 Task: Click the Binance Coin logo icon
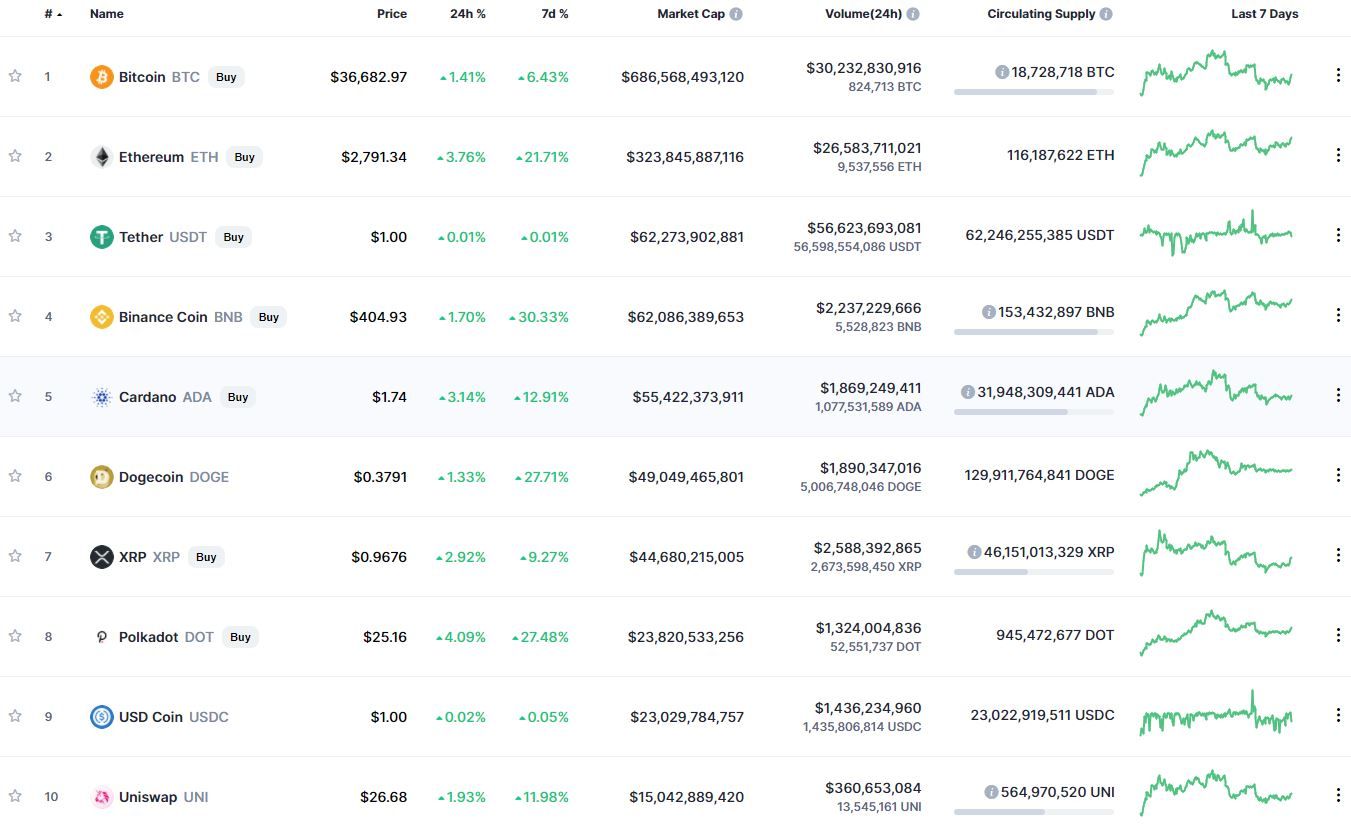(x=102, y=317)
